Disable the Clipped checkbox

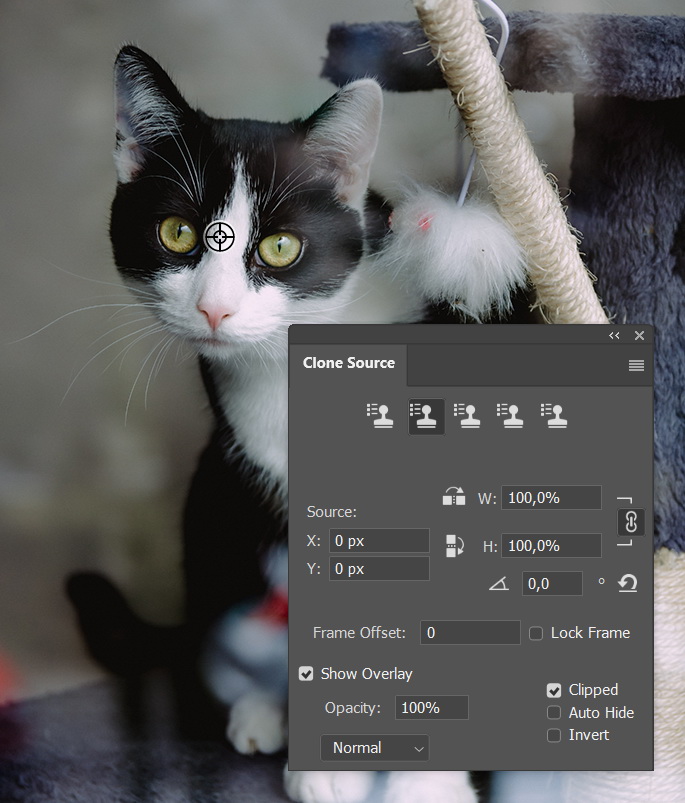point(554,690)
